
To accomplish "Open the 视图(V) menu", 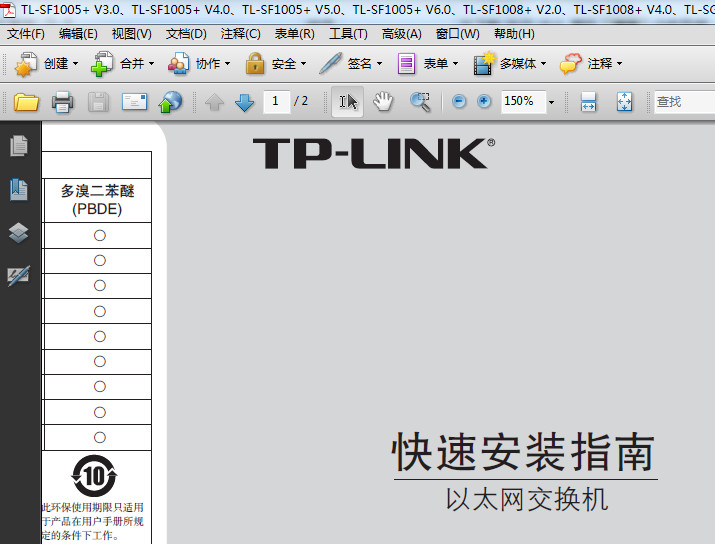I will tap(132, 34).
